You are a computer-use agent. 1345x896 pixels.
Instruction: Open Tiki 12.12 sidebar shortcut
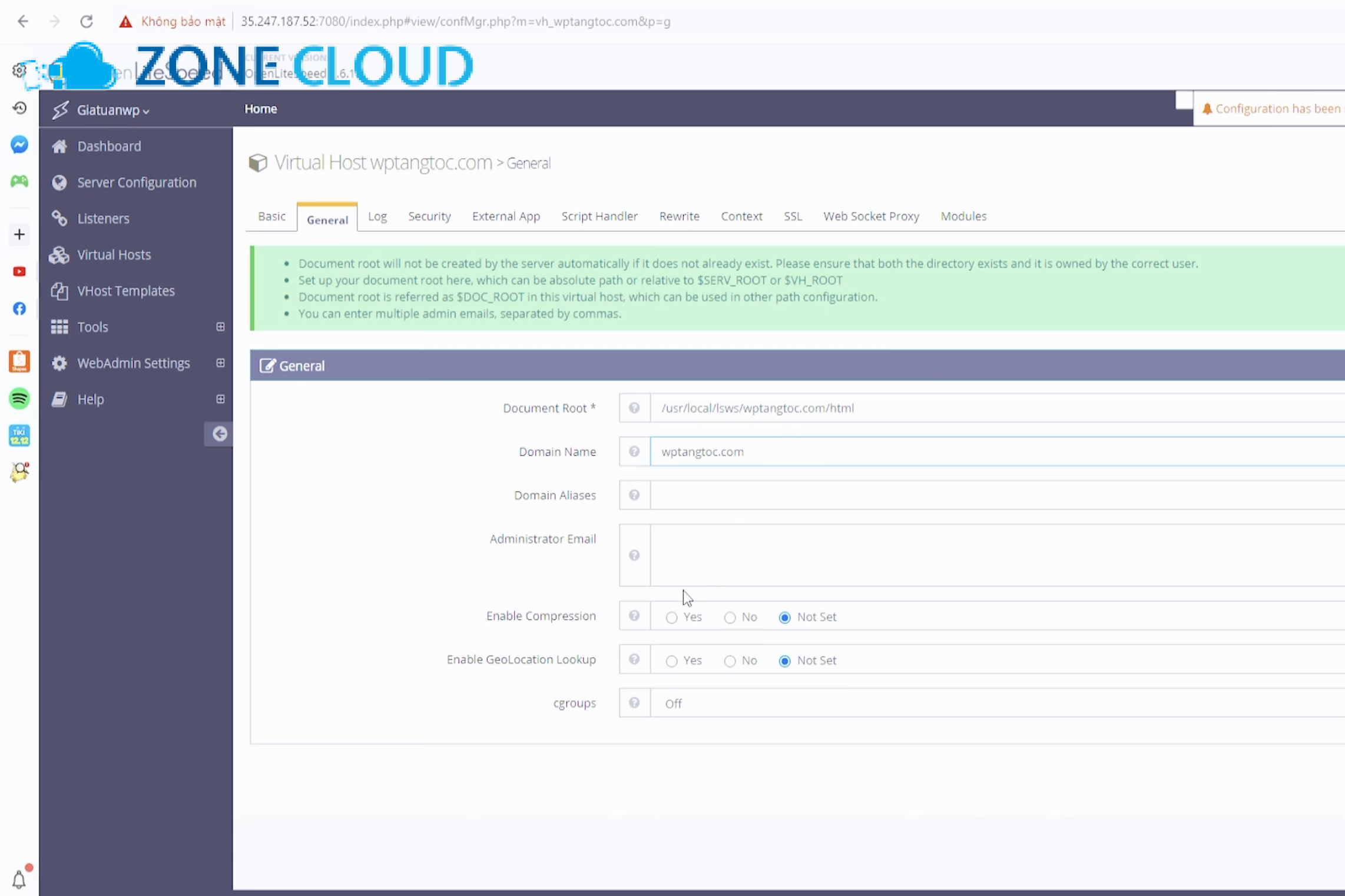(x=19, y=436)
